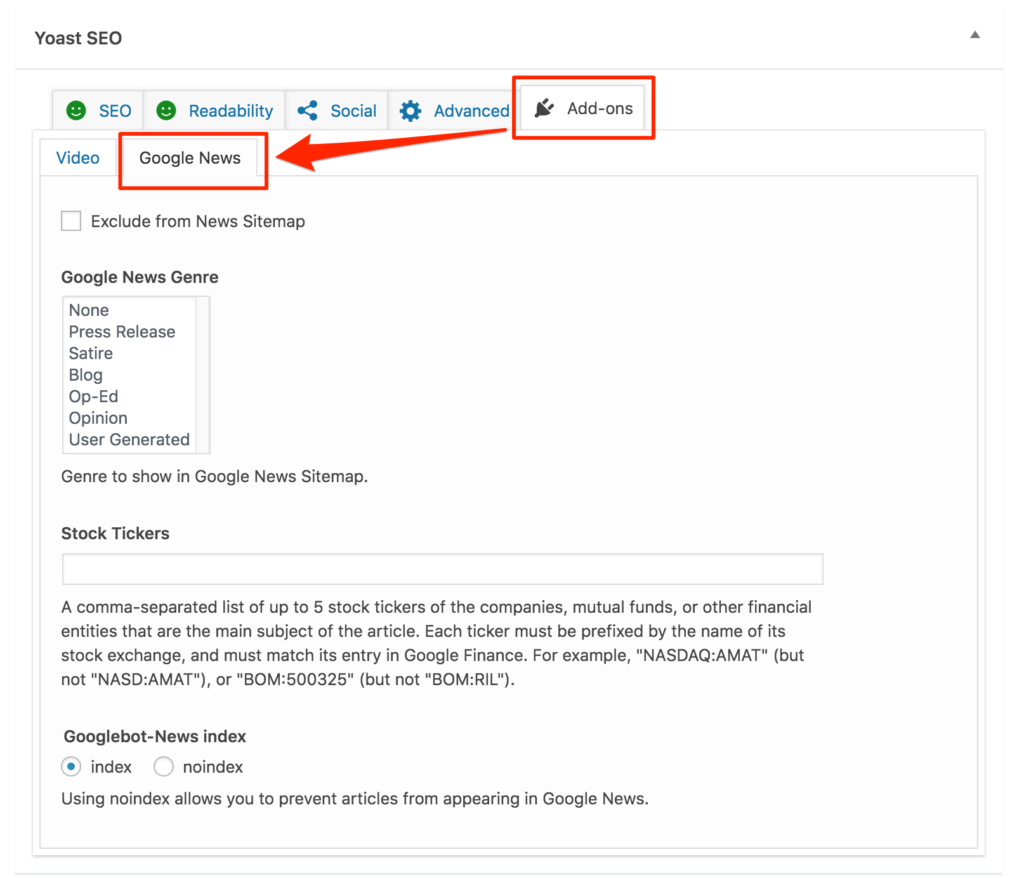Click the green smiley icon on SEO tab
Screen dimensions: 1024x878
(76, 110)
